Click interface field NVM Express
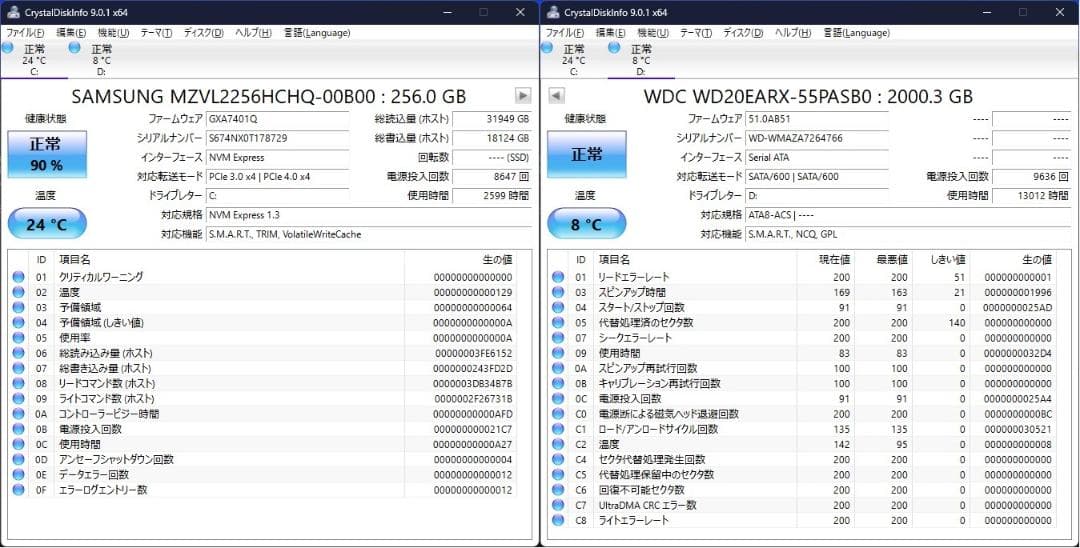This screenshot has height=548, width=1080. click(277, 157)
